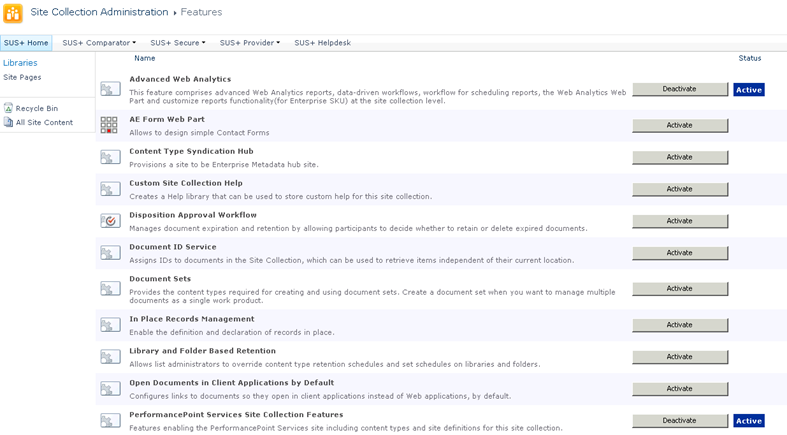Screen dimensions: 787x435
Task: Activate the Document ID Service feature
Action: (680, 253)
